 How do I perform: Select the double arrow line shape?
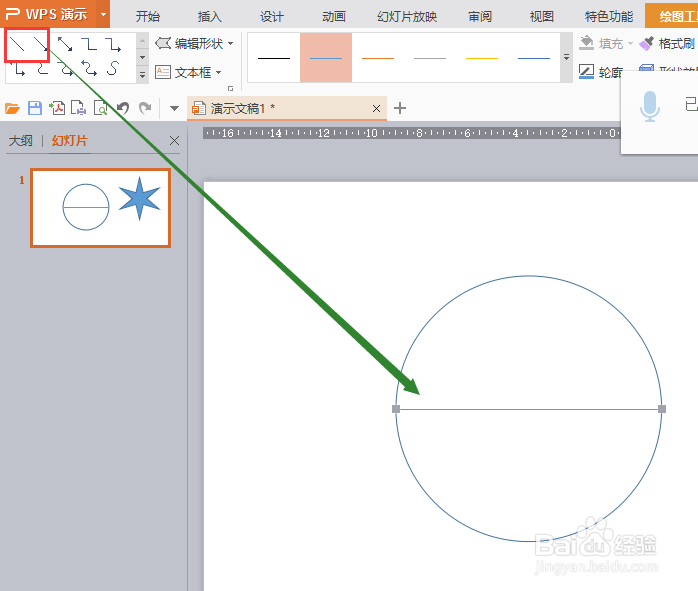(65, 44)
